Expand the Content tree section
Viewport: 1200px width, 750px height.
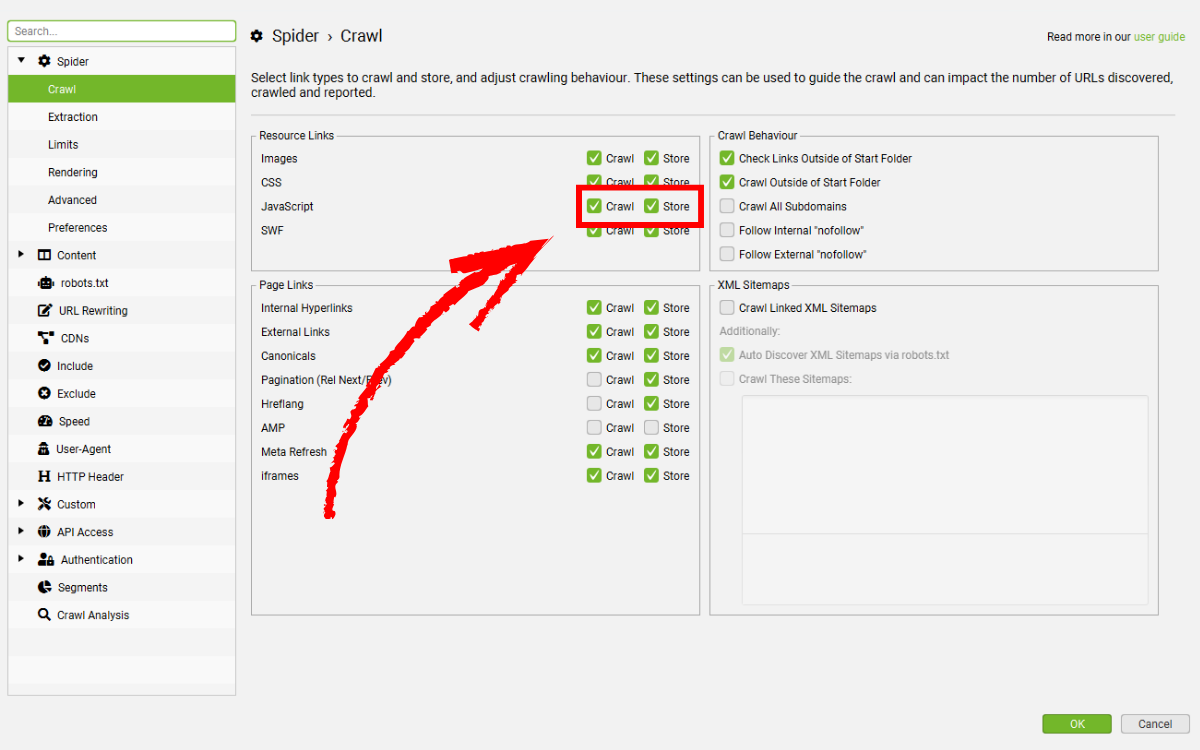click(x=21, y=255)
